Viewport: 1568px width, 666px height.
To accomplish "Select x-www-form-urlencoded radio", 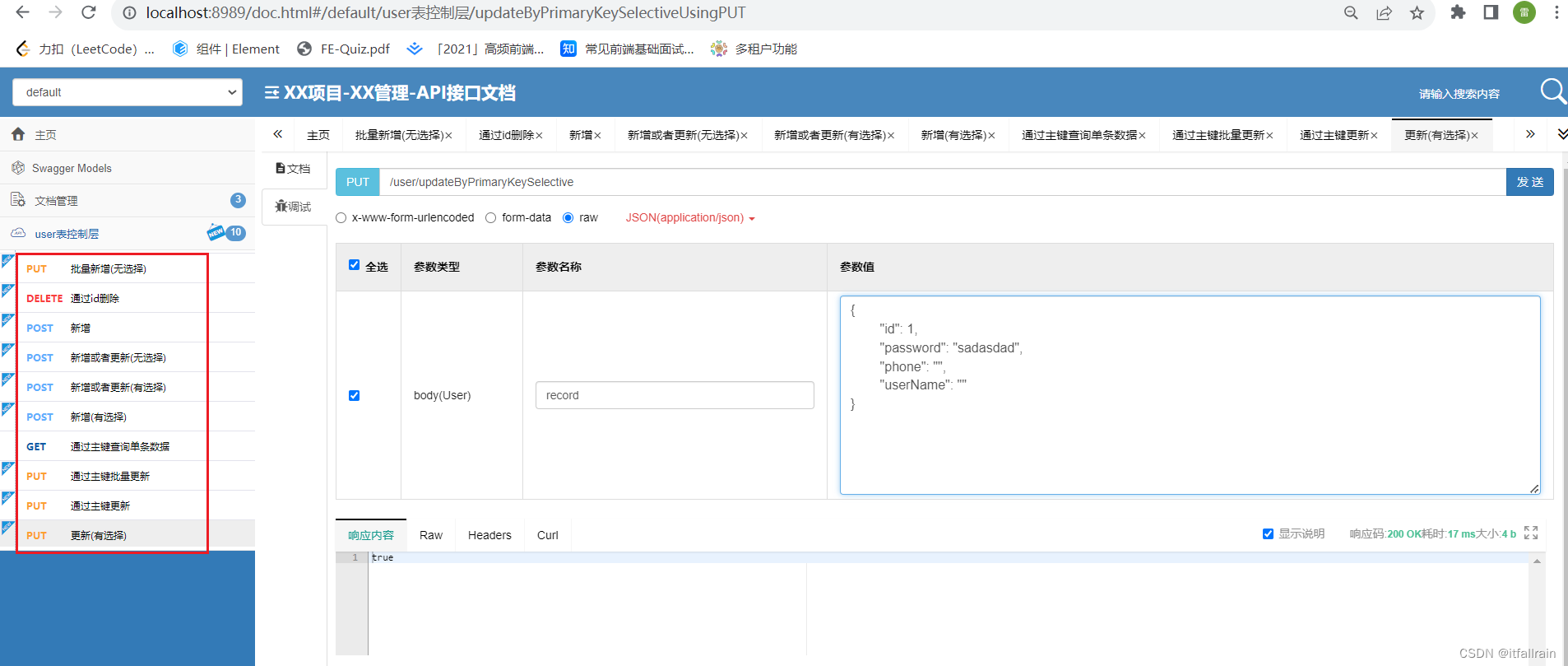I will (x=341, y=218).
